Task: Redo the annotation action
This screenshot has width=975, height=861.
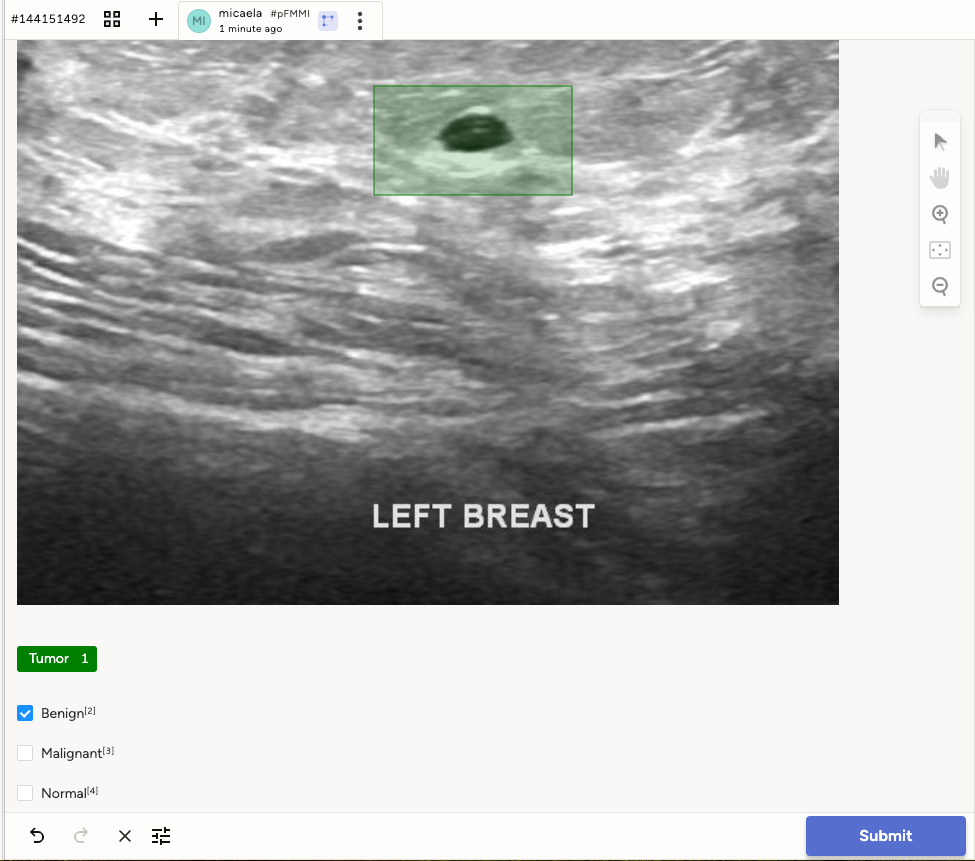Action: pyautogui.click(x=81, y=836)
